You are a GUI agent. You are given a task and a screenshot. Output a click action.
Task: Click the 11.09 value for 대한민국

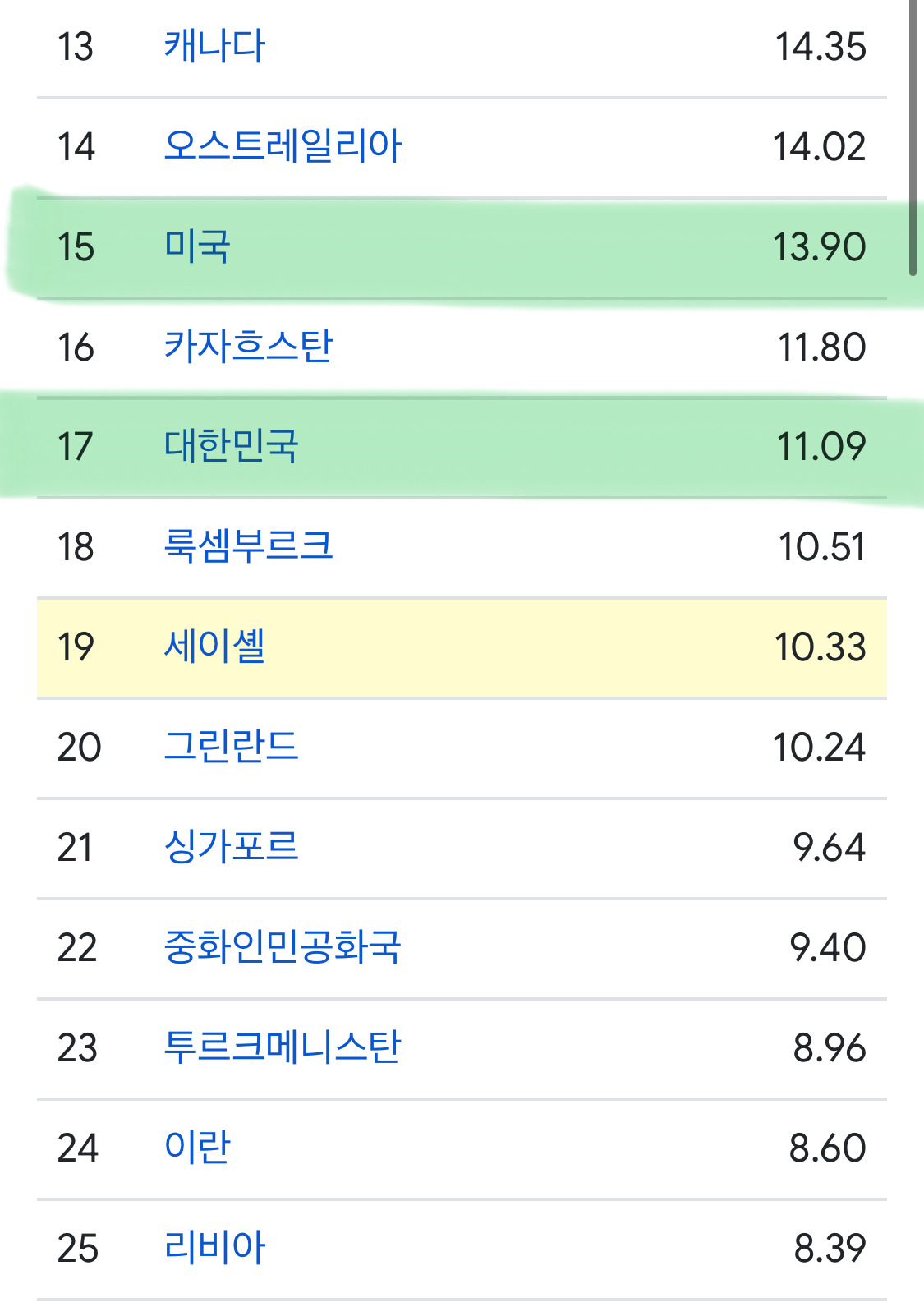pos(821,446)
